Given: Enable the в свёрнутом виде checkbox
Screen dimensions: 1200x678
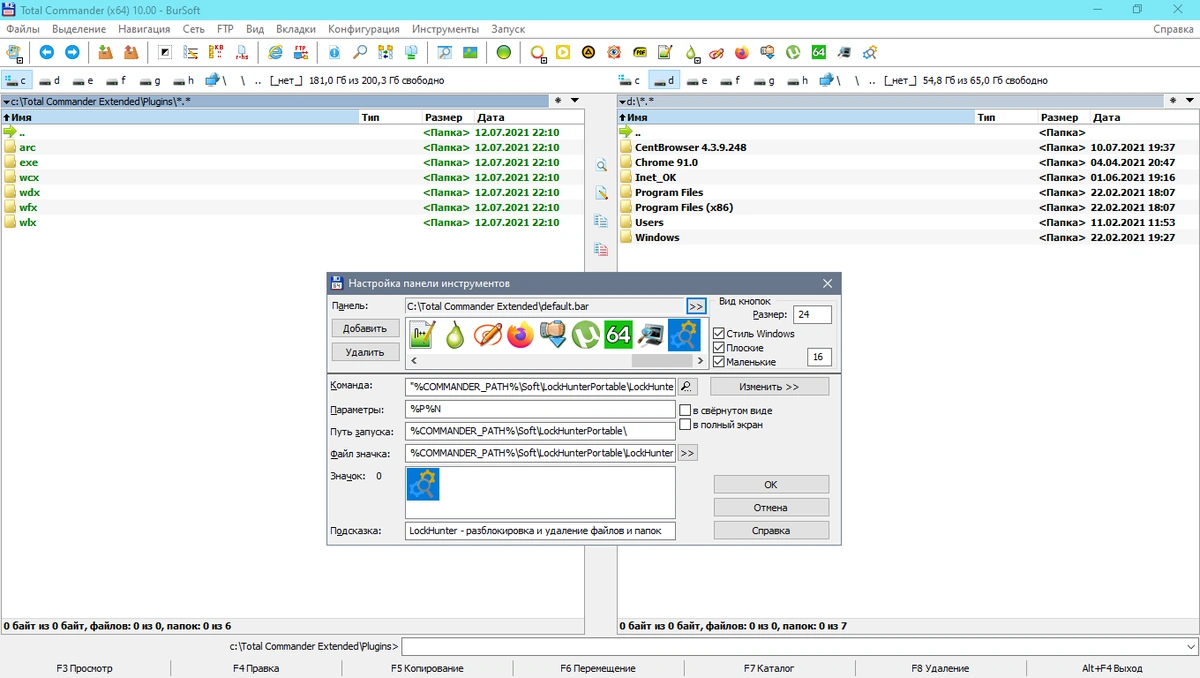Looking at the screenshot, I should (685, 410).
